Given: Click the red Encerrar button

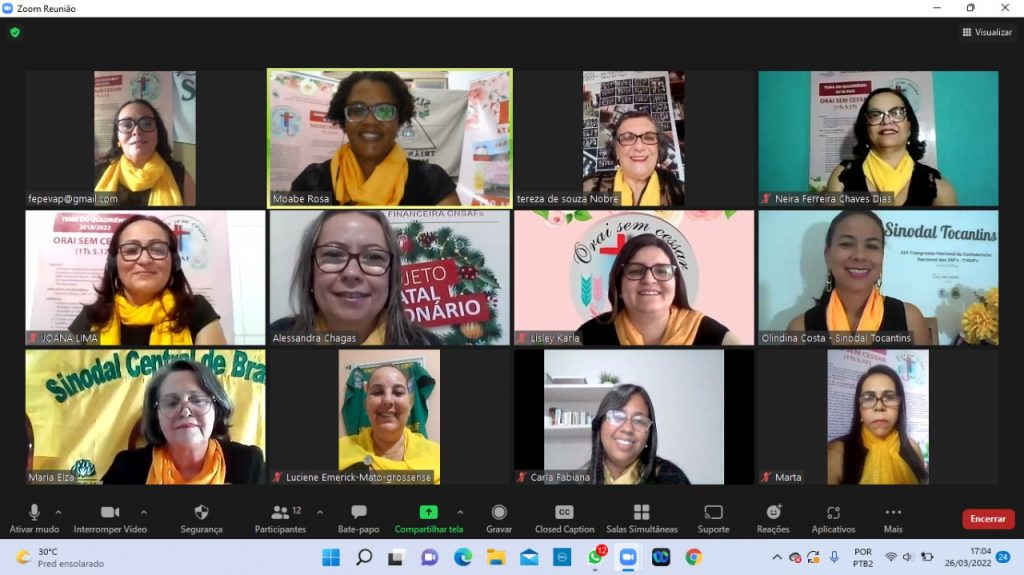Looking at the screenshot, I should [x=988, y=519].
